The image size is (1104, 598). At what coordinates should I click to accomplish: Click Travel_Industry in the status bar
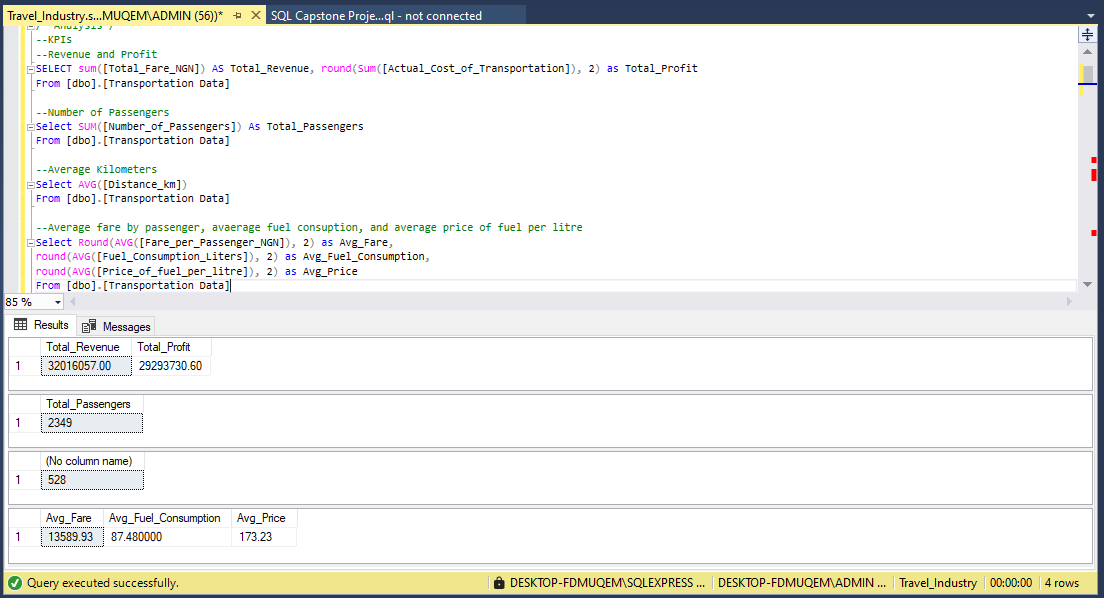click(938, 582)
